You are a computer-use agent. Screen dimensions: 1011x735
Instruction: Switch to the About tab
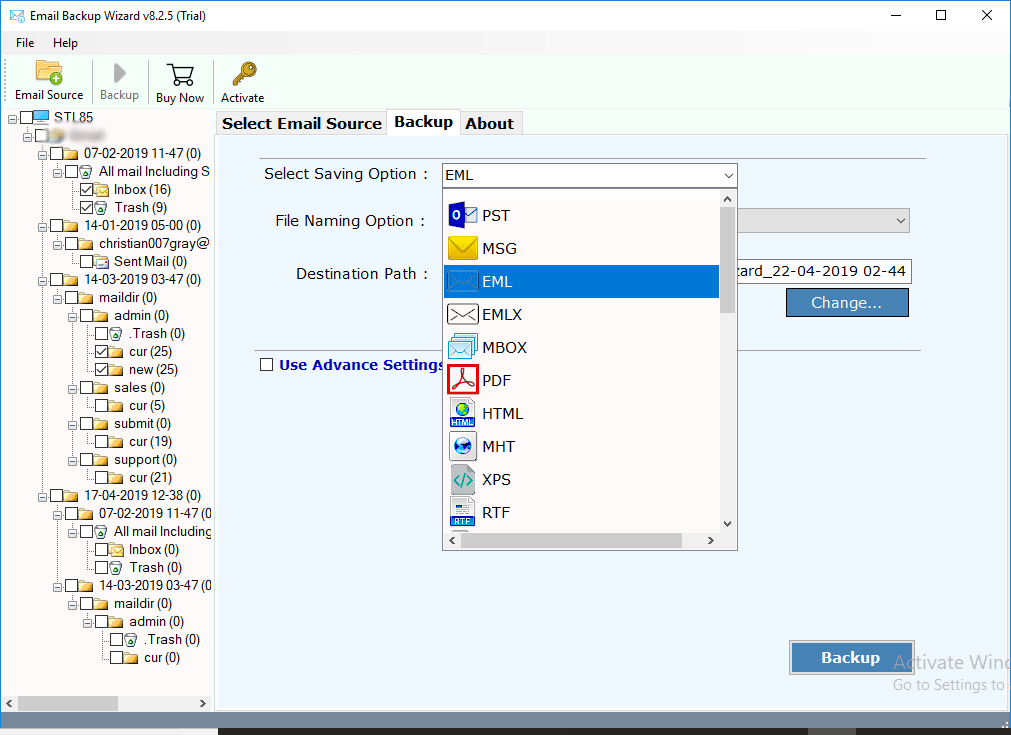pos(490,123)
